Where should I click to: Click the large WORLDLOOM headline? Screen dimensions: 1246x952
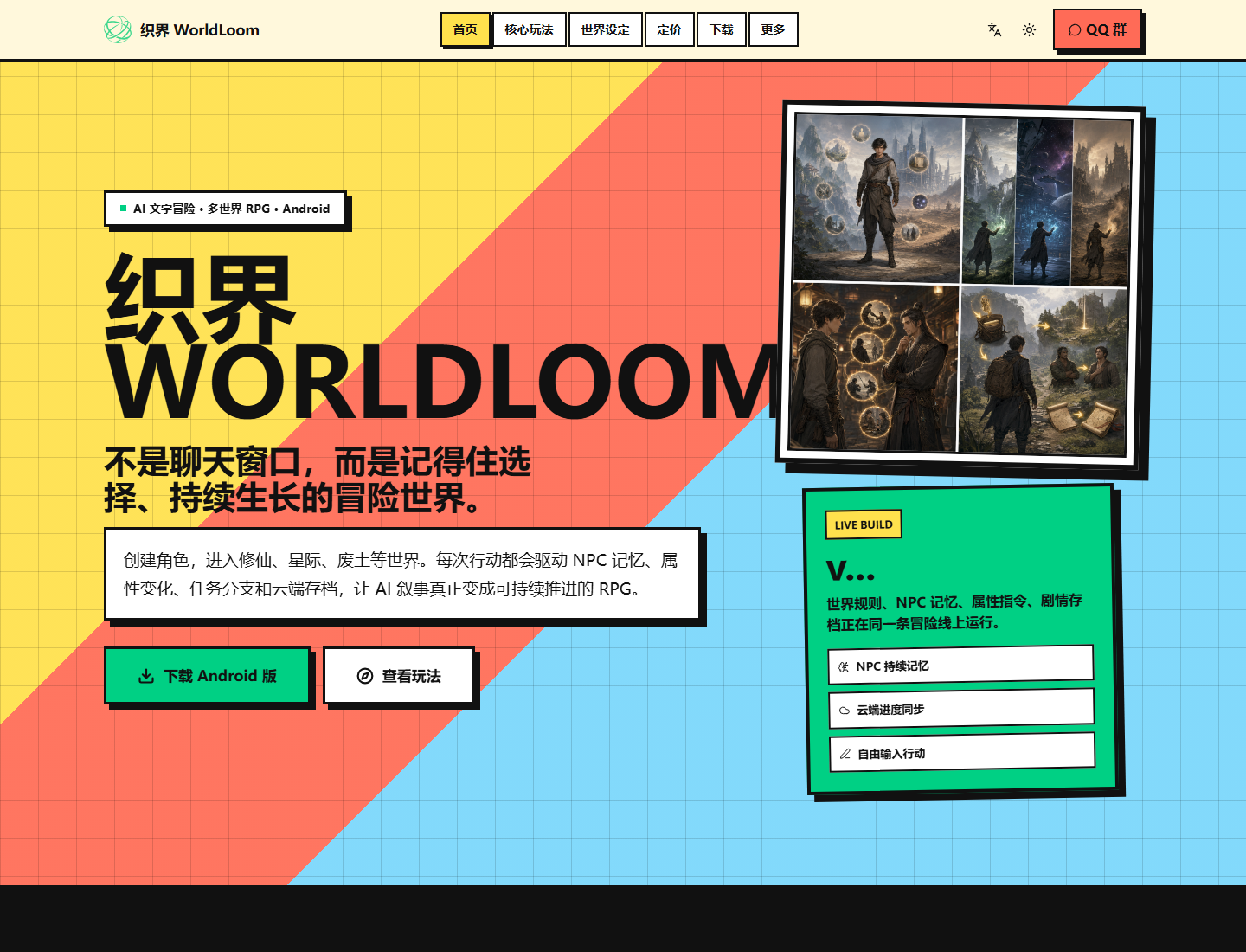443,383
